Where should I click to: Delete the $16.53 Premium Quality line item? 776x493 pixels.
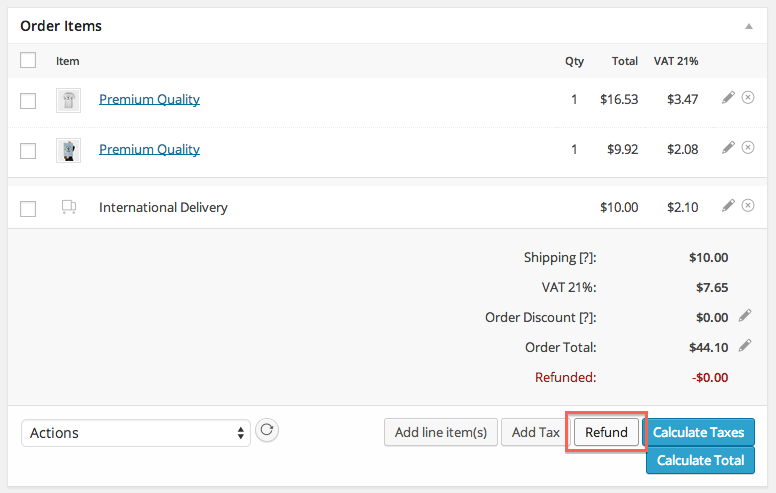pyautogui.click(x=748, y=97)
